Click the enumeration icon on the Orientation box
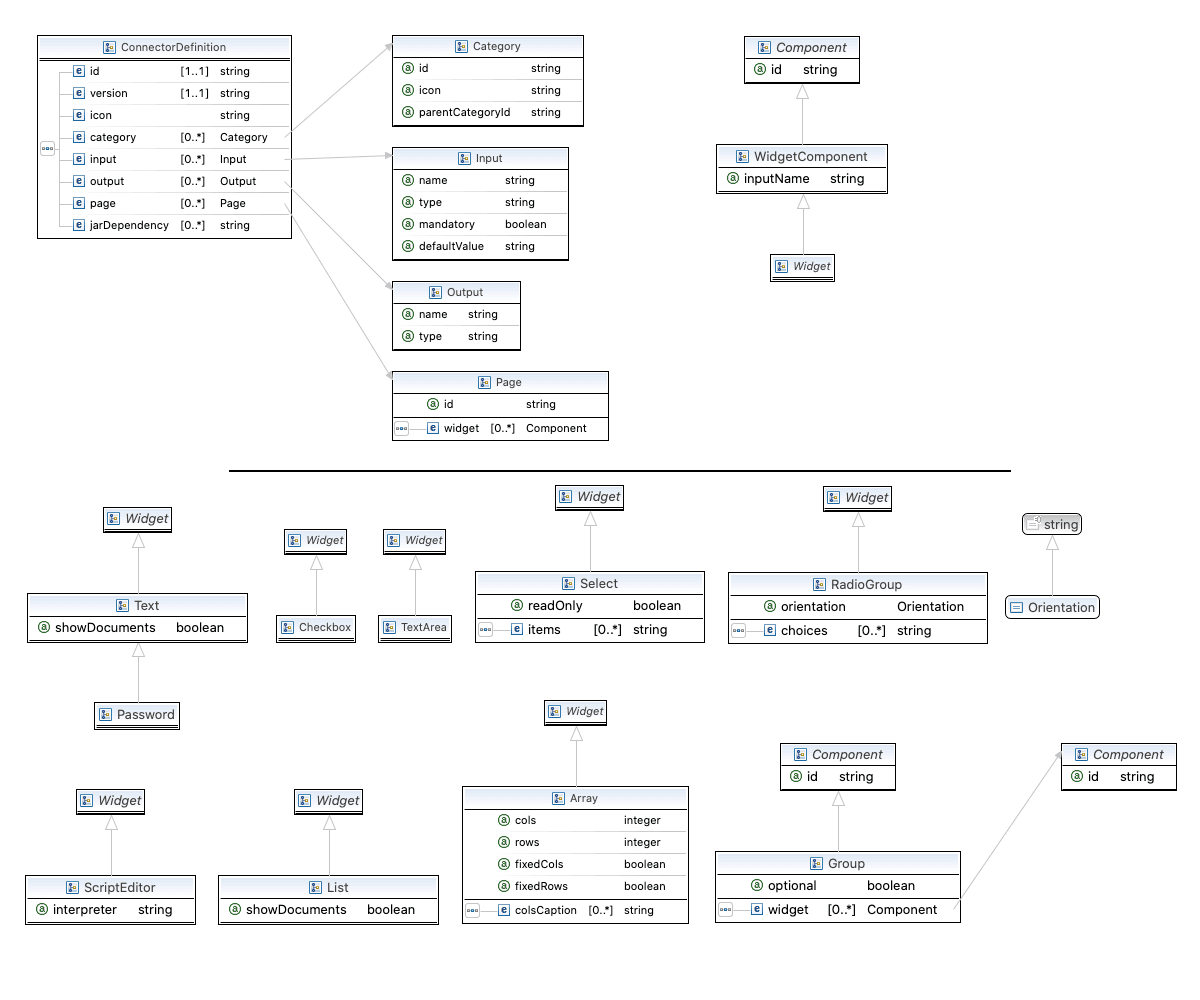The width and height of the screenshot is (1200, 1000). point(1016,607)
